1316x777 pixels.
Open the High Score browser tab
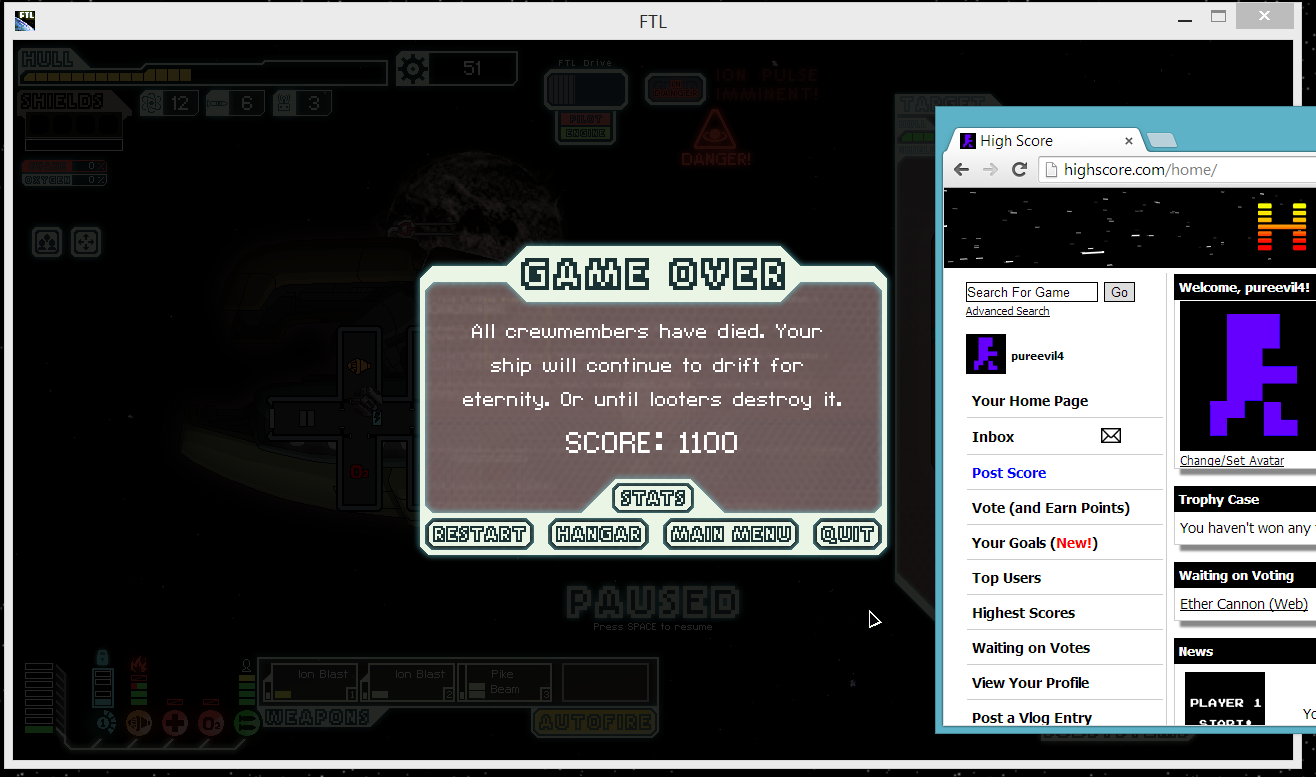1040,141
